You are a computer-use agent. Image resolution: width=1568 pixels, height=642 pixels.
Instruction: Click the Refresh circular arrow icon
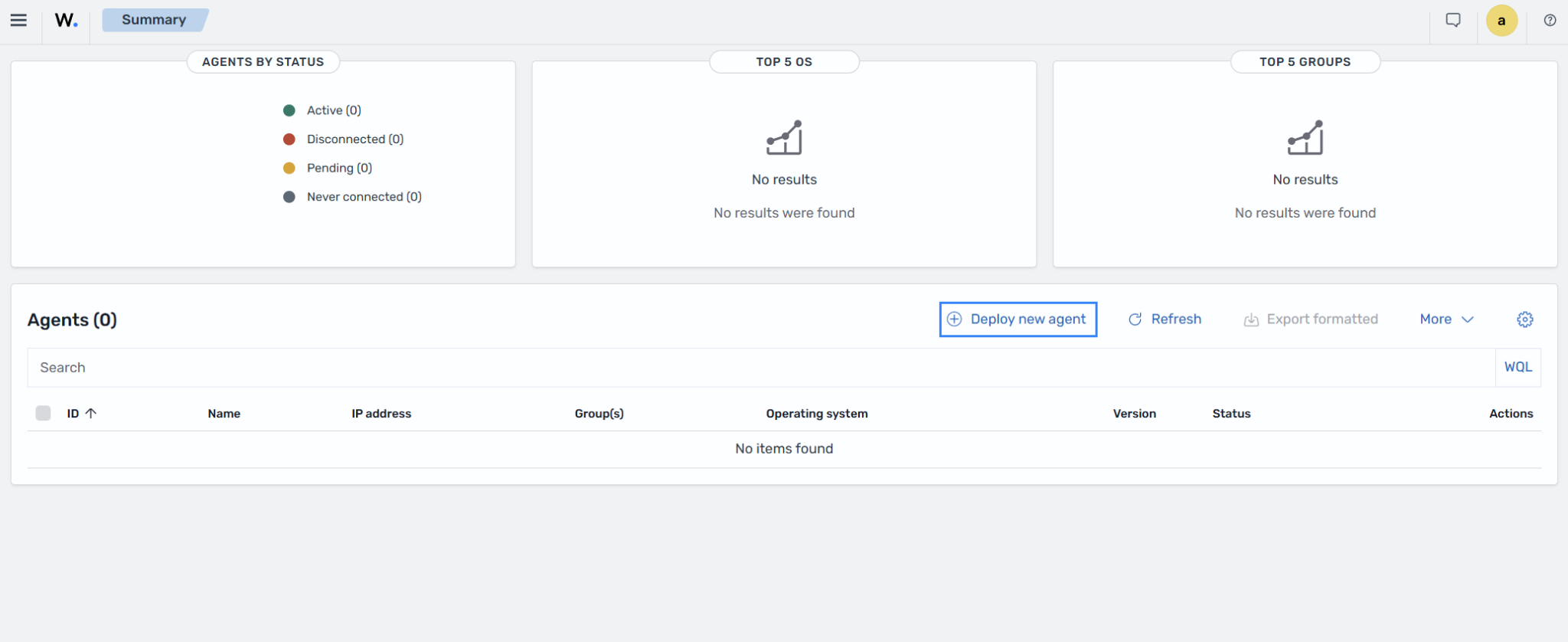pos(1135,319)
